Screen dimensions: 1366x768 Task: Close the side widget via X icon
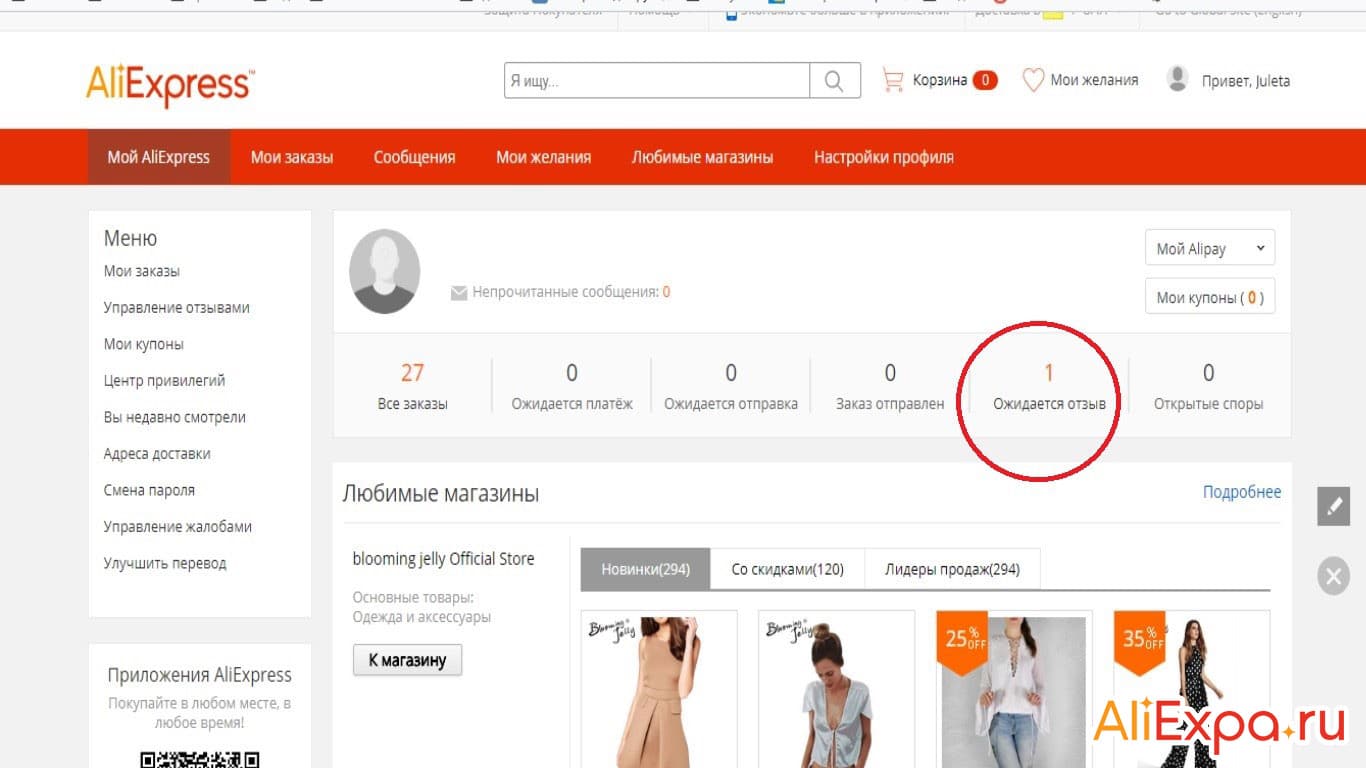(1332, 576)
